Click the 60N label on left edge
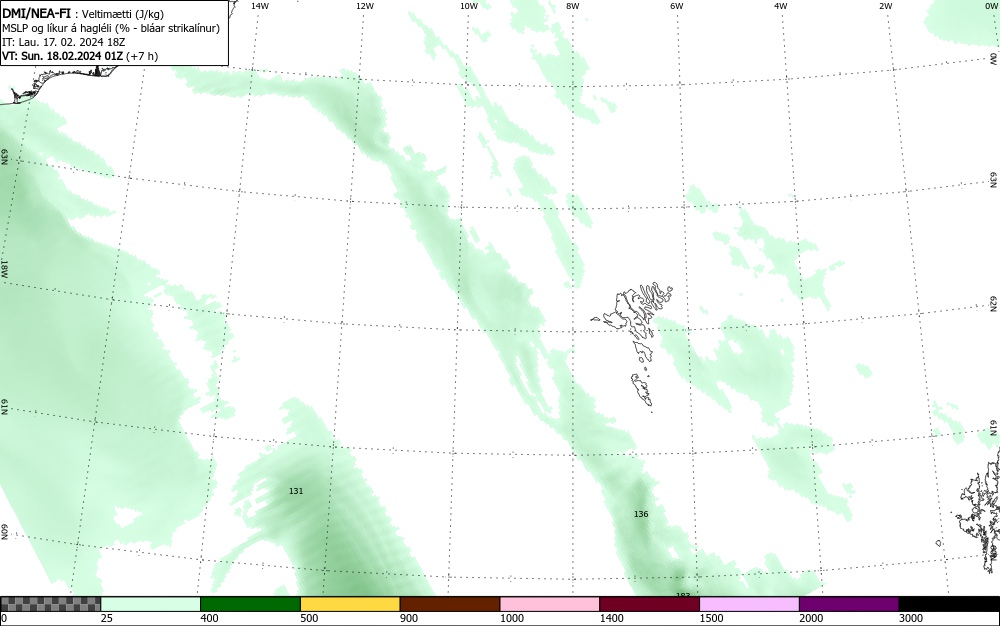 4,532
